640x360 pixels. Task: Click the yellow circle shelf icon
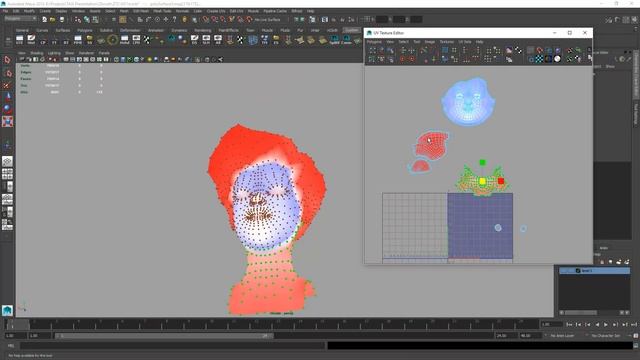113,40
